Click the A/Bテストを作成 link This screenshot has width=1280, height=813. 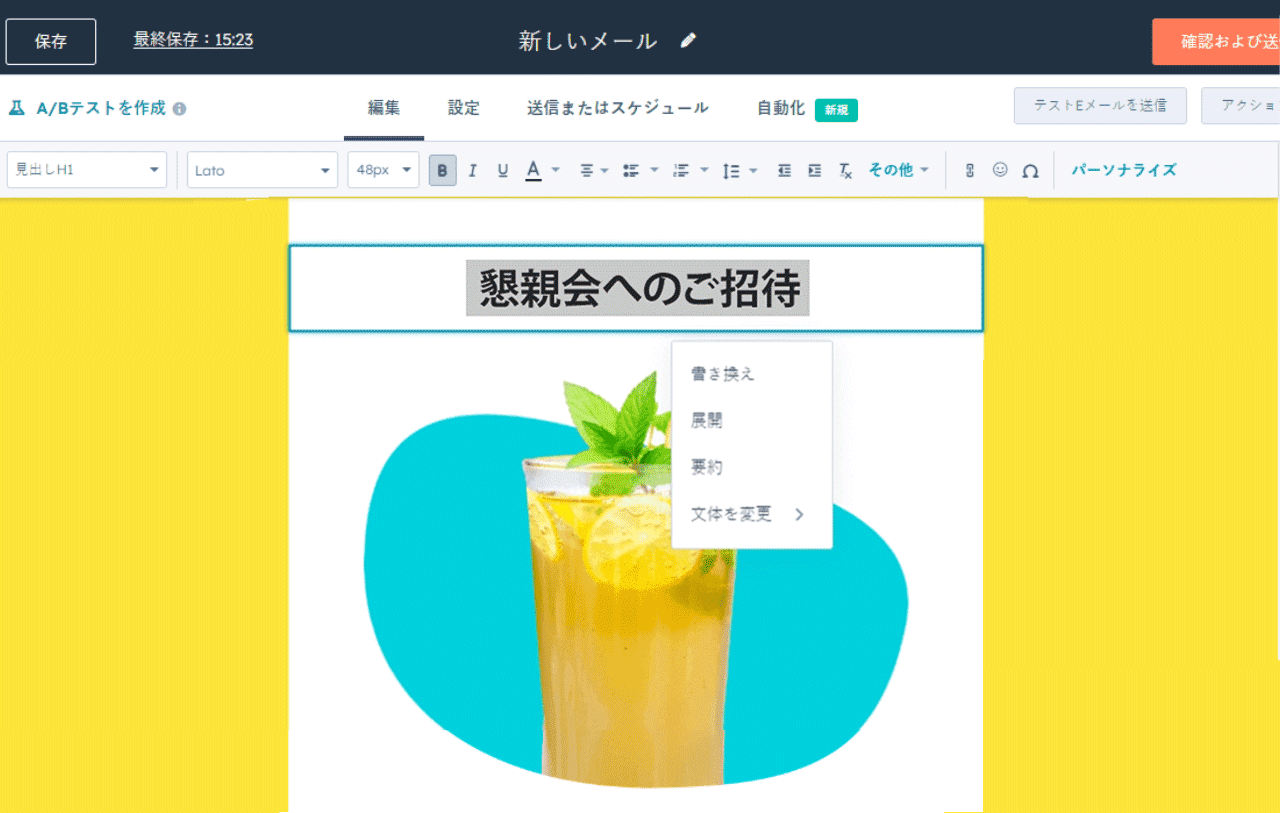pyautogui.click(x=101, y=108)
